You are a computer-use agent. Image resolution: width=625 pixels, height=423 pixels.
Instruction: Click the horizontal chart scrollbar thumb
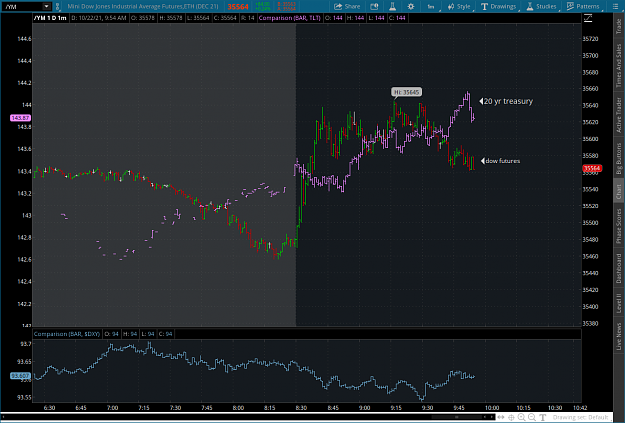point(456,417)
